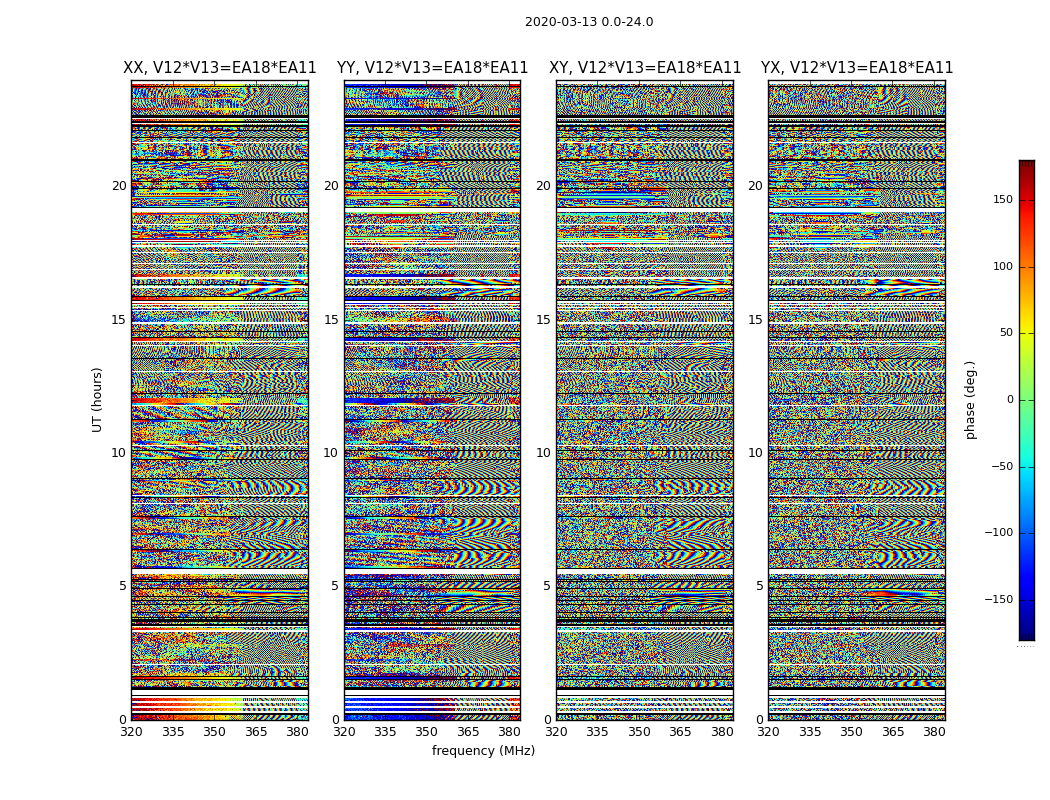Click the XY, V12*V13=EA18*EA11 panel title
Screen dimensions: 1050x800
coord(645,68)
